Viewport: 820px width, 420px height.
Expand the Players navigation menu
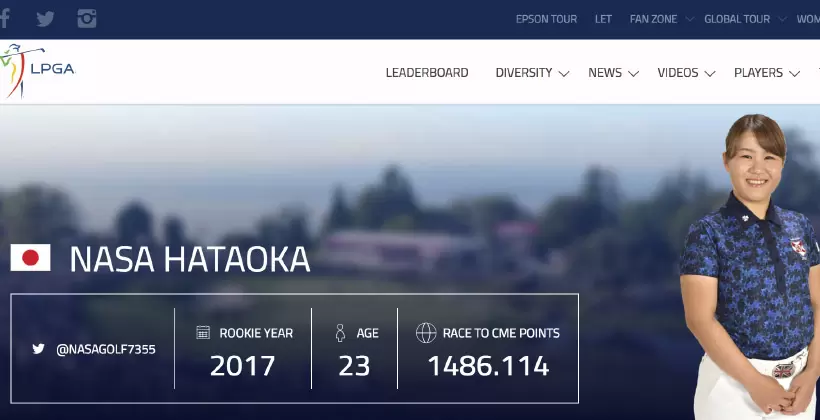click(x=794, y=73)
